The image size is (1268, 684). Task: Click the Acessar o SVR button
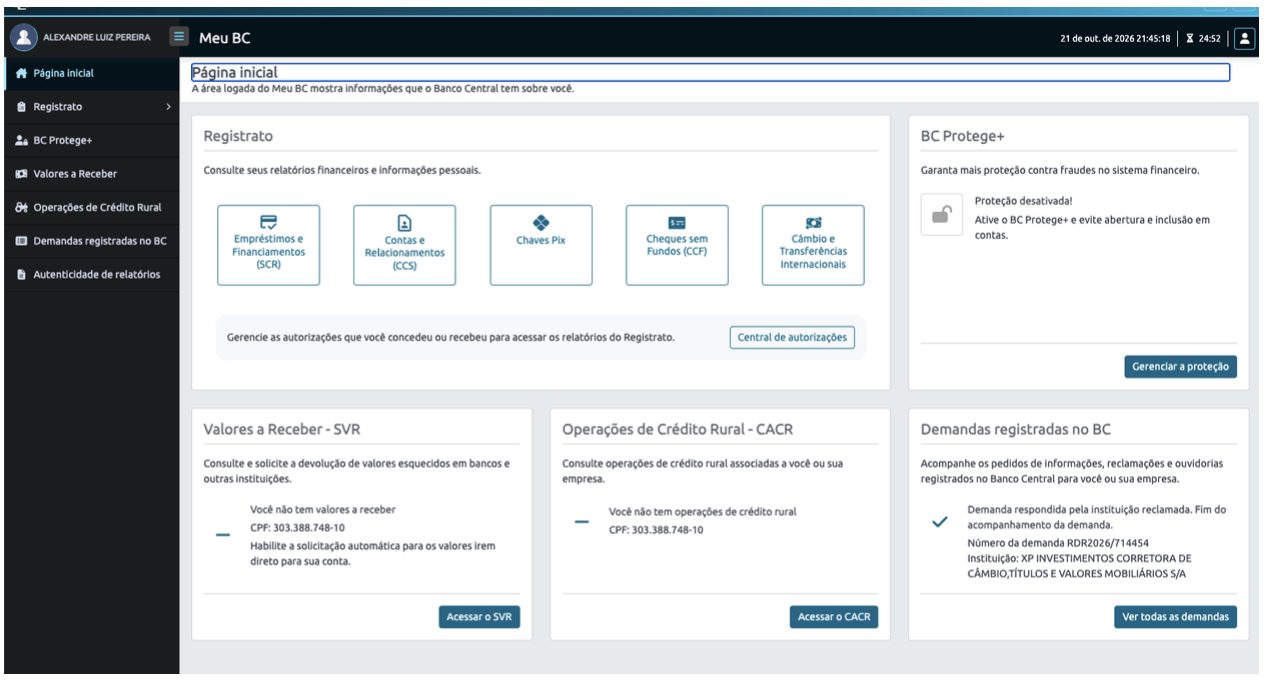point(479,617)
